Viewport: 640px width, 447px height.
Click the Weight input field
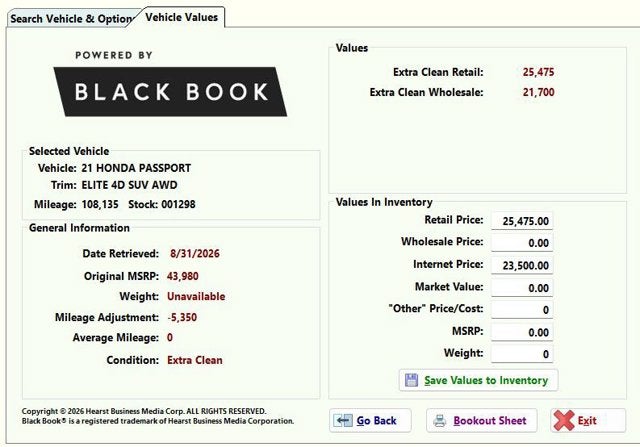point(522,354)
